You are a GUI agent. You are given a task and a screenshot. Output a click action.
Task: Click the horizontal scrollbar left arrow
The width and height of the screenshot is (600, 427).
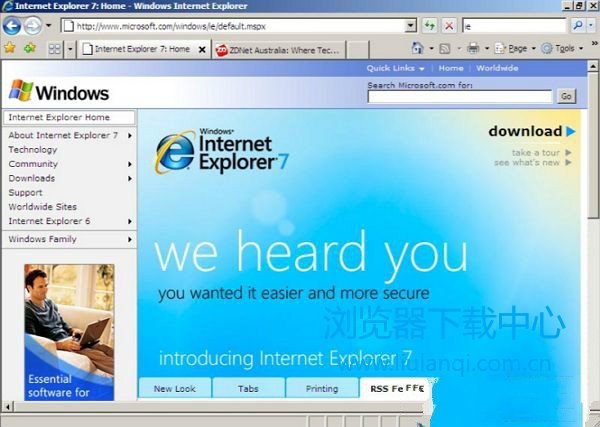[x=8, y=406]
